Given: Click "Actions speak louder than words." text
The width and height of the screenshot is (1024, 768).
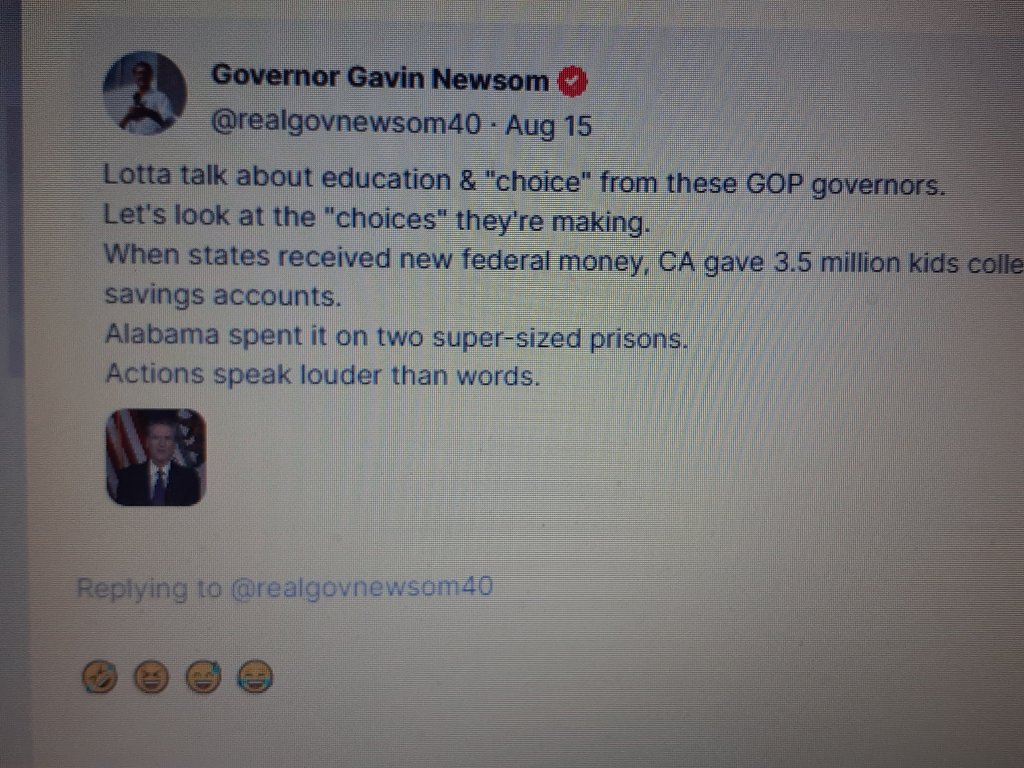Looking at the screenshot, I should coord(323,376).
